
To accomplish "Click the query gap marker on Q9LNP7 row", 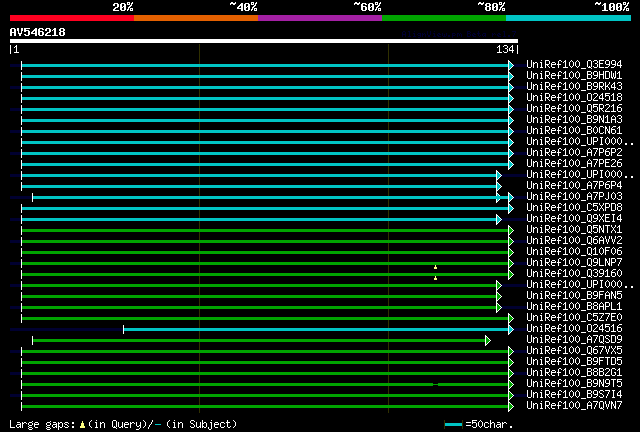I will point(436,267).
